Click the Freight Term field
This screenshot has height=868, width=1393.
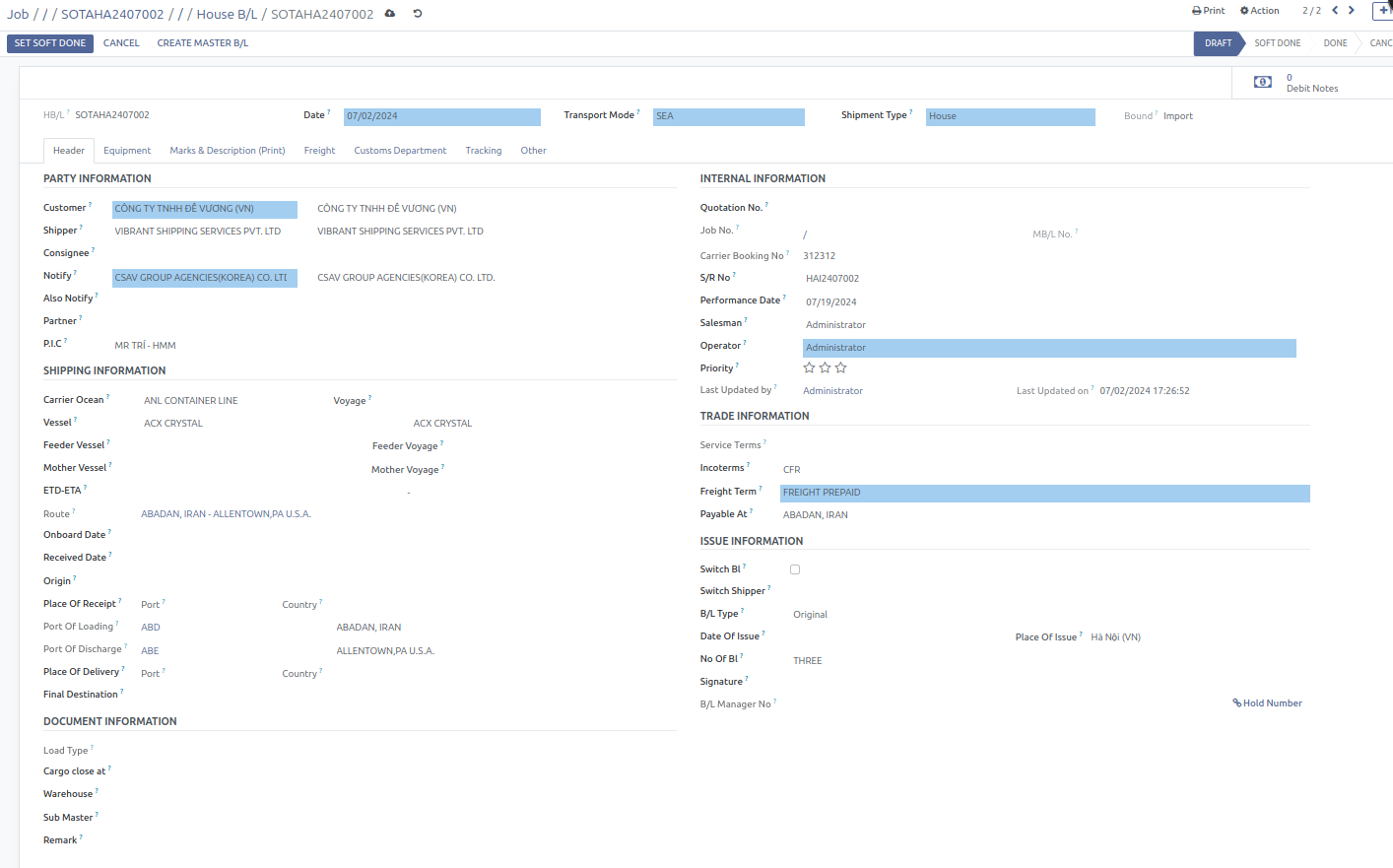pyautogui.click(x=1044, y=493)
